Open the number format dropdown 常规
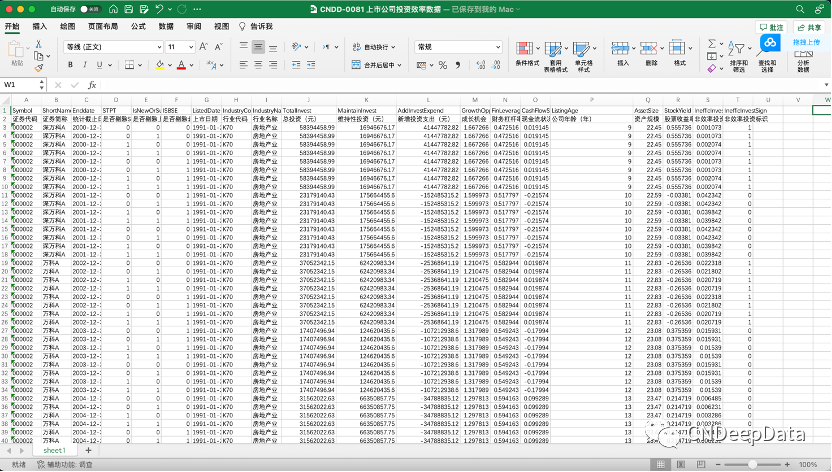 [458, 47]
